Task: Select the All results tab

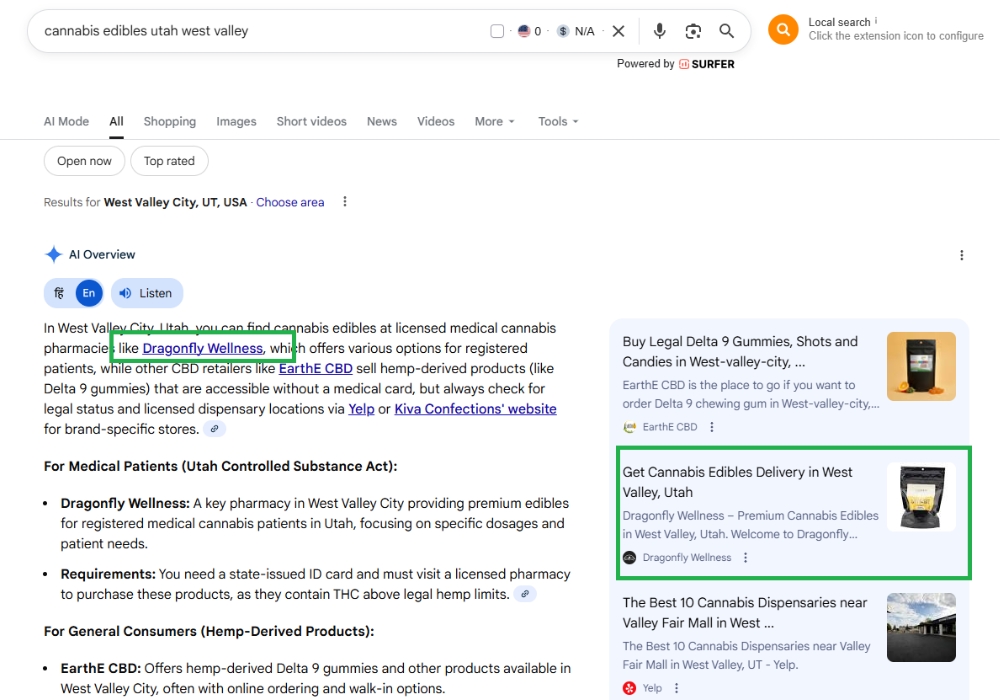Action: point(116,121)
